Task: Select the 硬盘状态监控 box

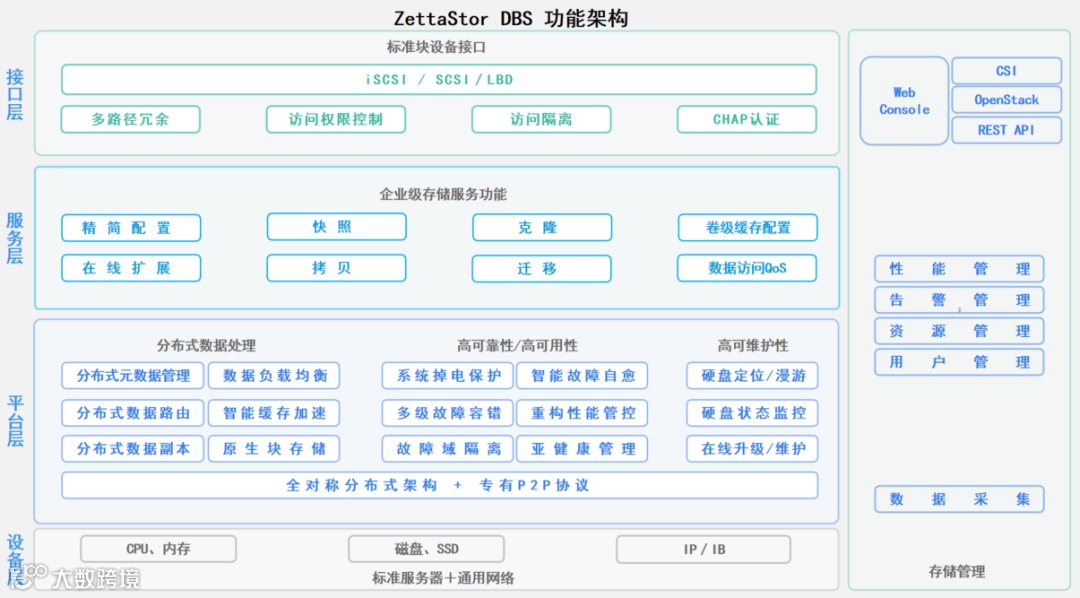Action: 752,413
